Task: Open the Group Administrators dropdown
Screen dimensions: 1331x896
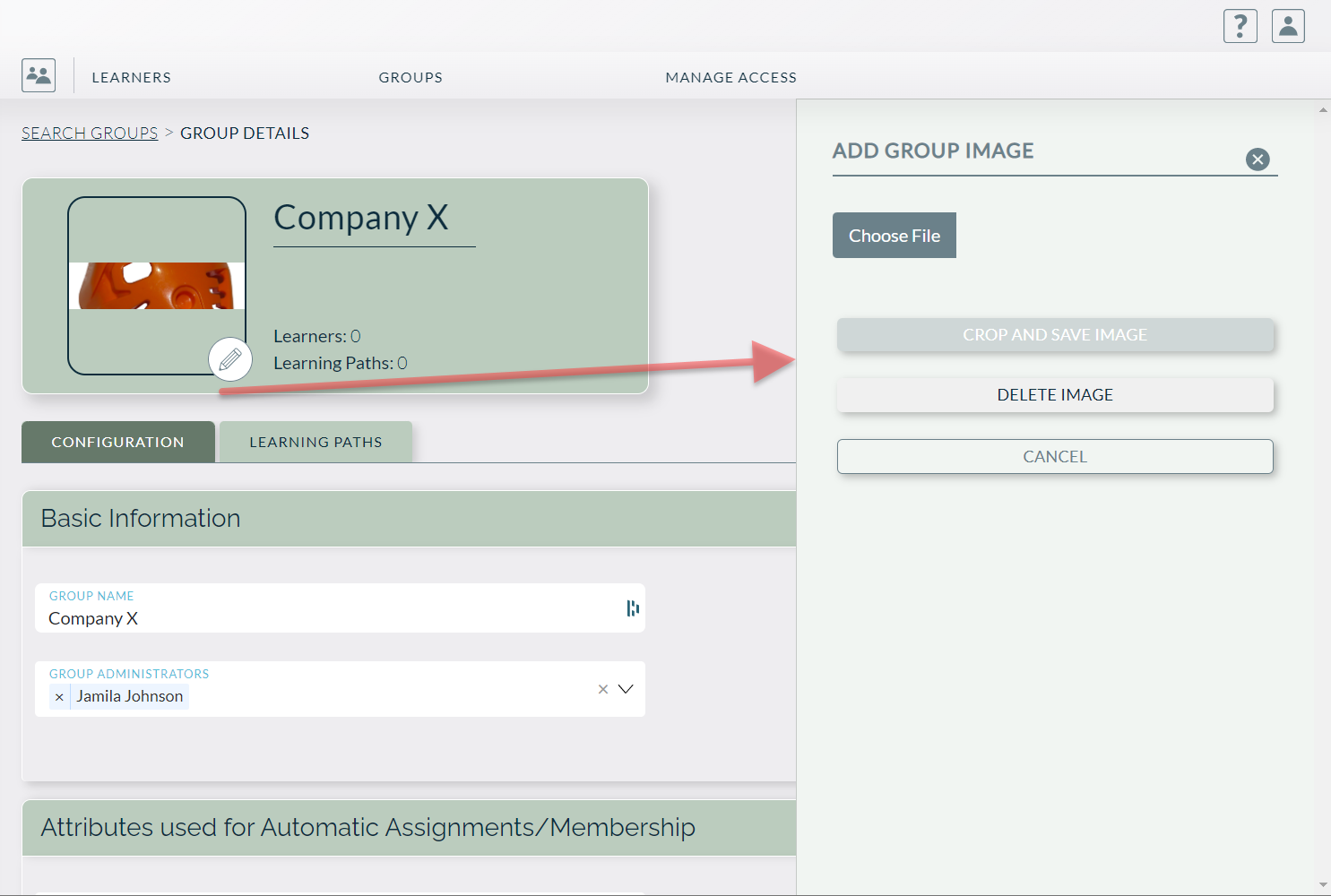Action: pyautogui.click(x=626, y=689)
